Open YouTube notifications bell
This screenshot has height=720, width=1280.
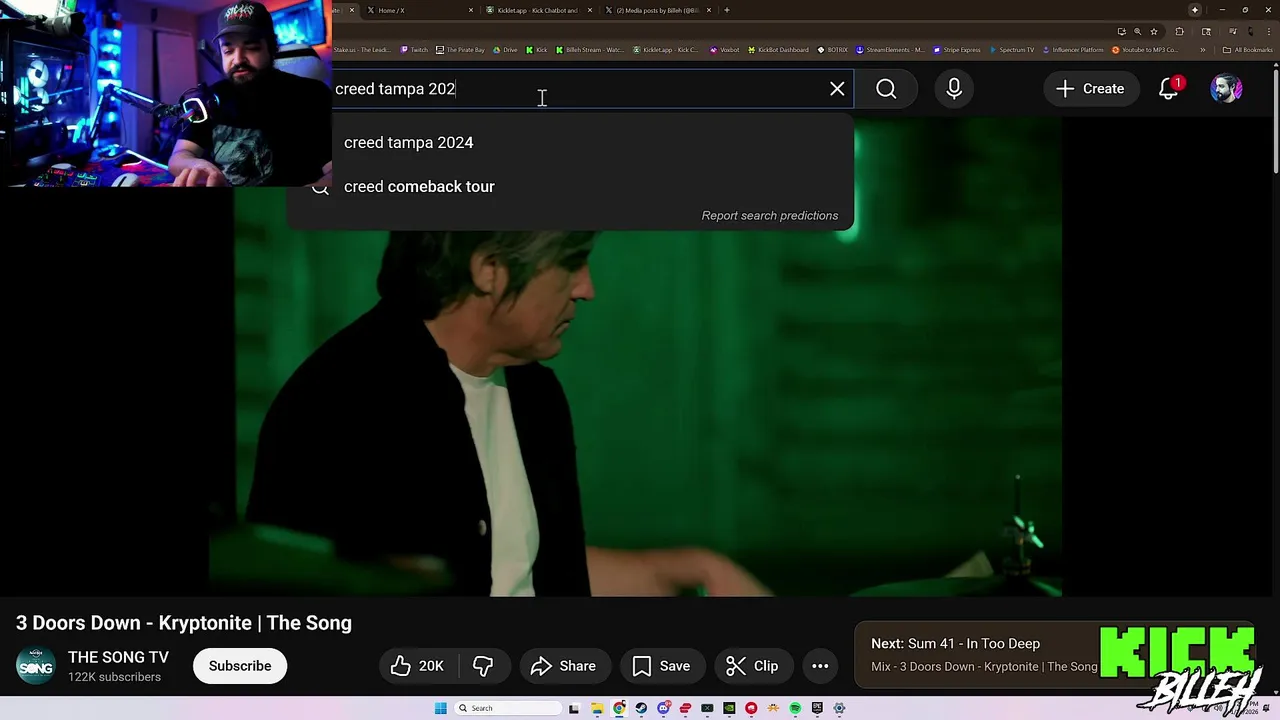tap(1169, 89)
